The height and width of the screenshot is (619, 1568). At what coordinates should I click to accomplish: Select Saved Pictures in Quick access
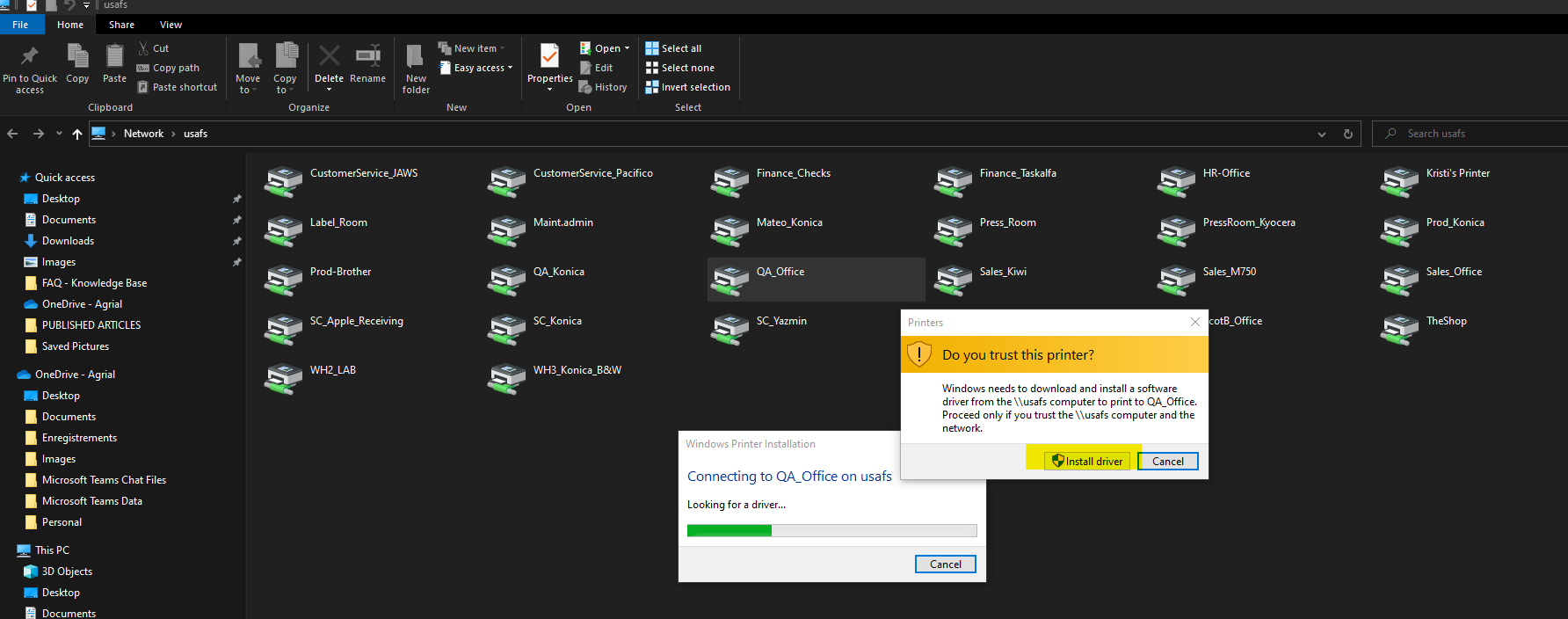(x=76, y=346)
